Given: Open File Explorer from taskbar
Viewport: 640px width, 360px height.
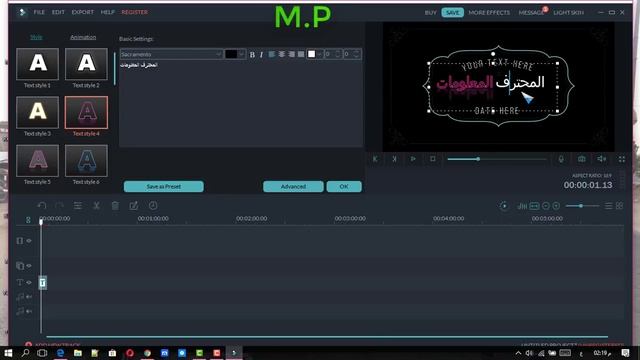Looking at the screenshot, I should click(78, 353).
